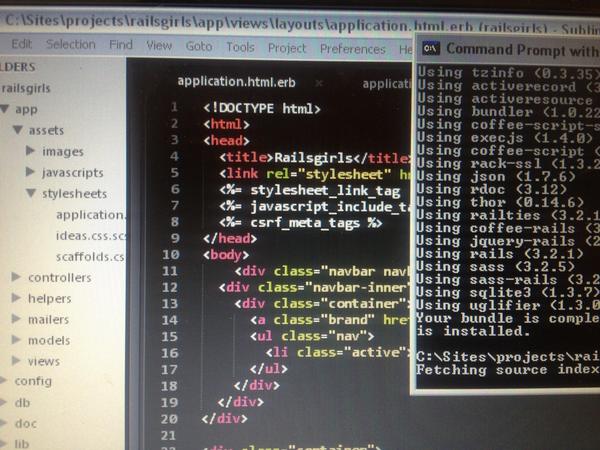The image size is (600, 450).
Task: Click the Command Prompt title bar
Action: 508,49
